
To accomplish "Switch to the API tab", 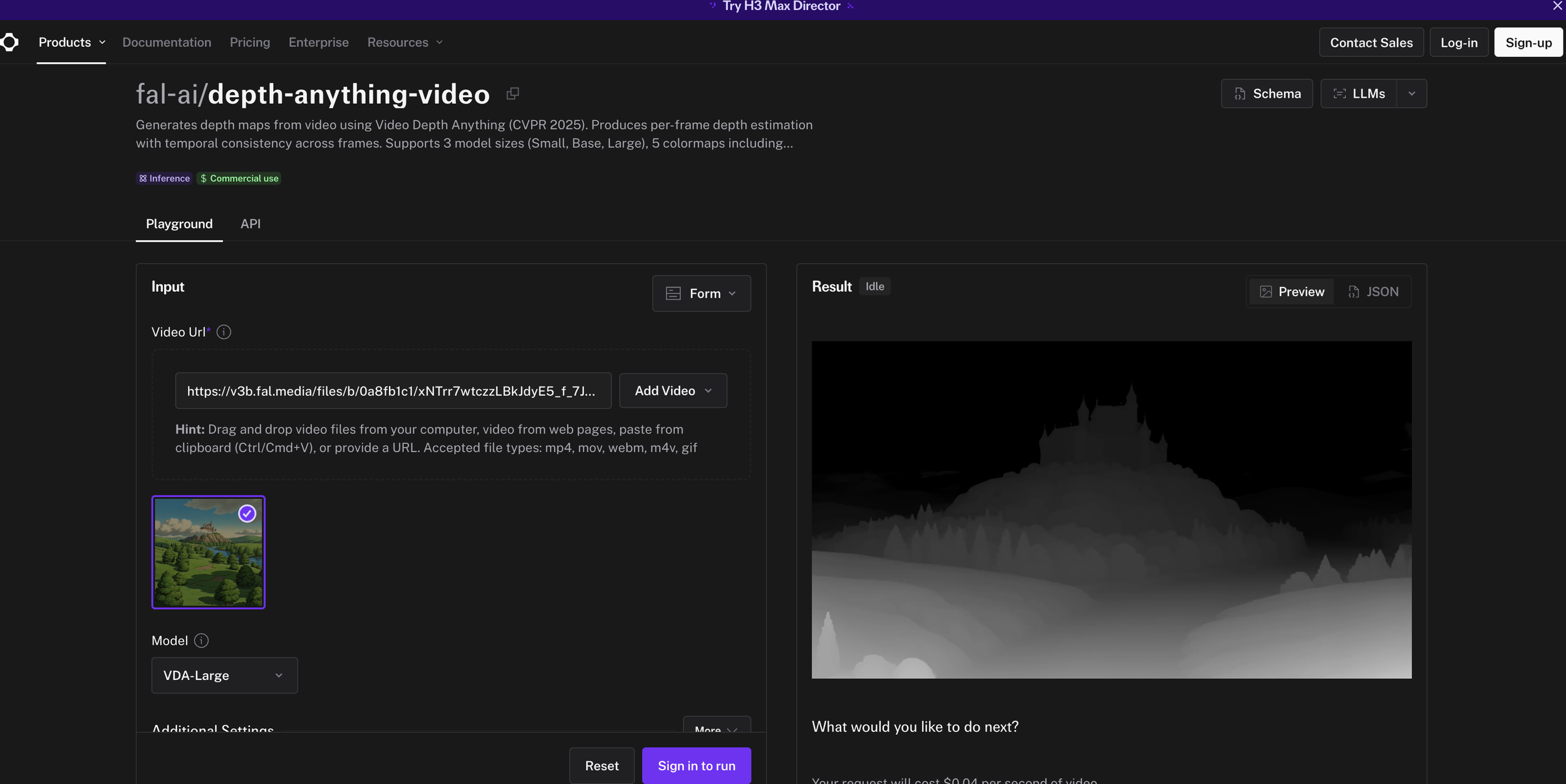I will 251,224.
